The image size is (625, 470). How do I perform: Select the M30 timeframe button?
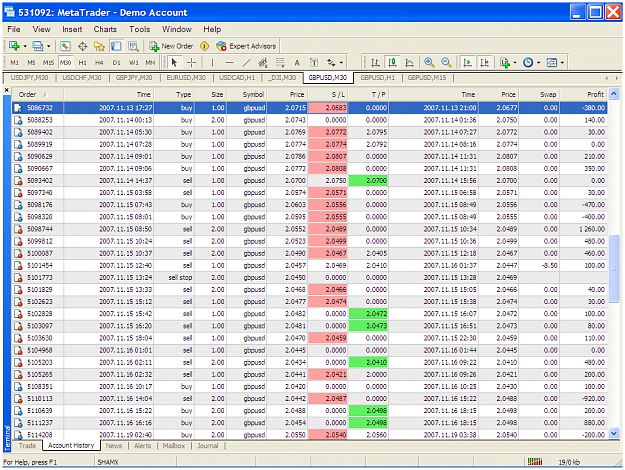[65, 63]
